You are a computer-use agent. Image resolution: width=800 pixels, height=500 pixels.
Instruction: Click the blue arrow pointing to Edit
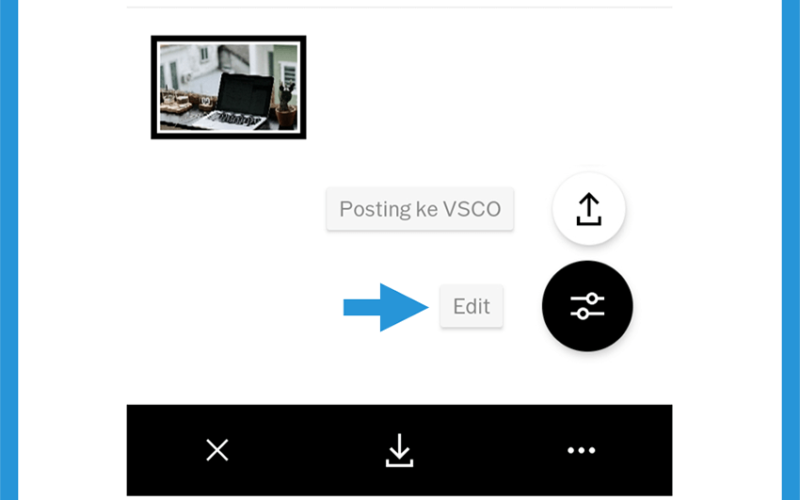[x=386, y=307]
